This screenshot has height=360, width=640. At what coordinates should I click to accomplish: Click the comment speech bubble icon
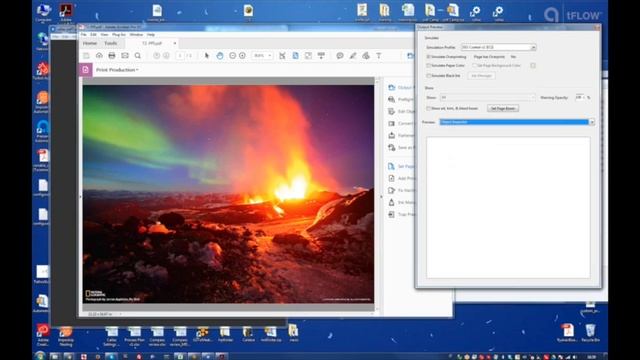point(340,56)
